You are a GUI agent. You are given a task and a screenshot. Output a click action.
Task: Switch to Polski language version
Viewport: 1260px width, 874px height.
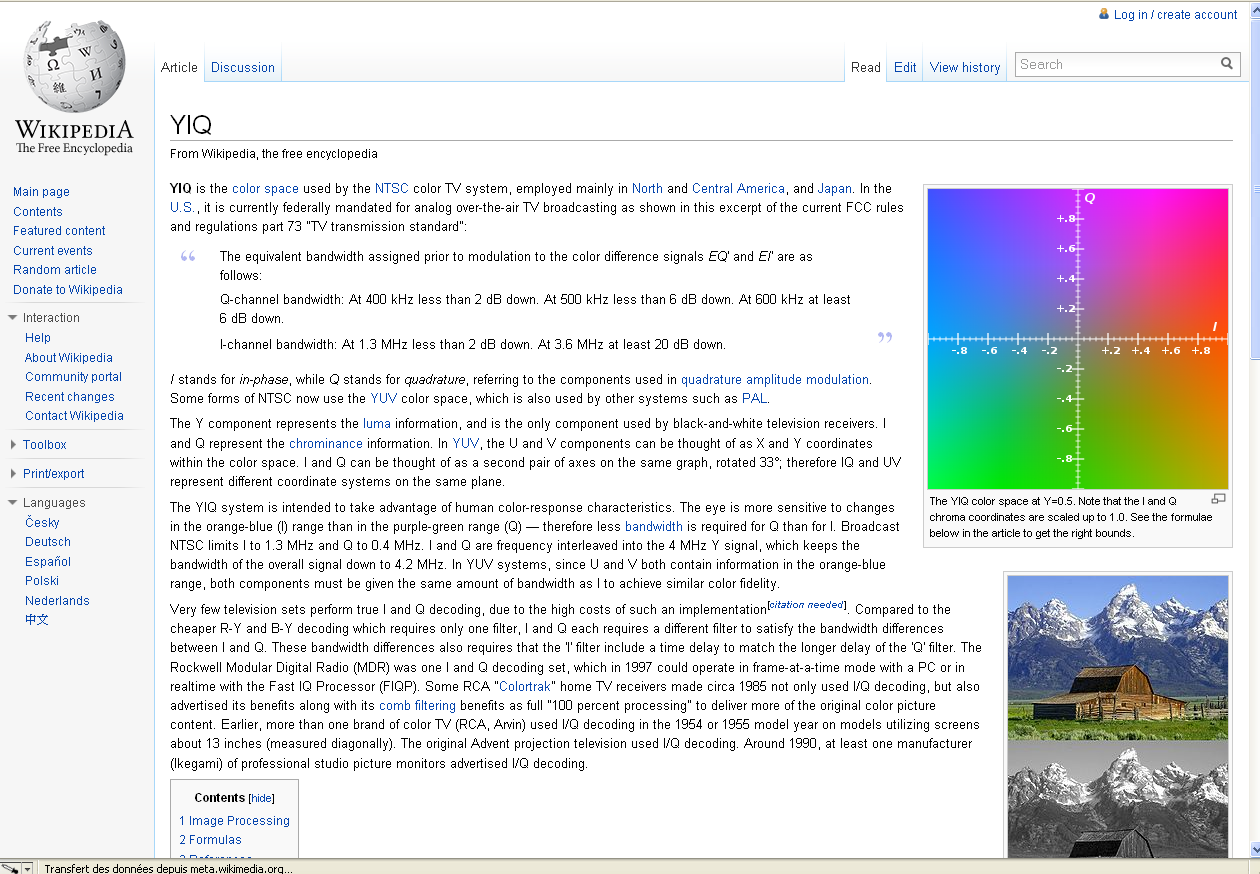42,581
